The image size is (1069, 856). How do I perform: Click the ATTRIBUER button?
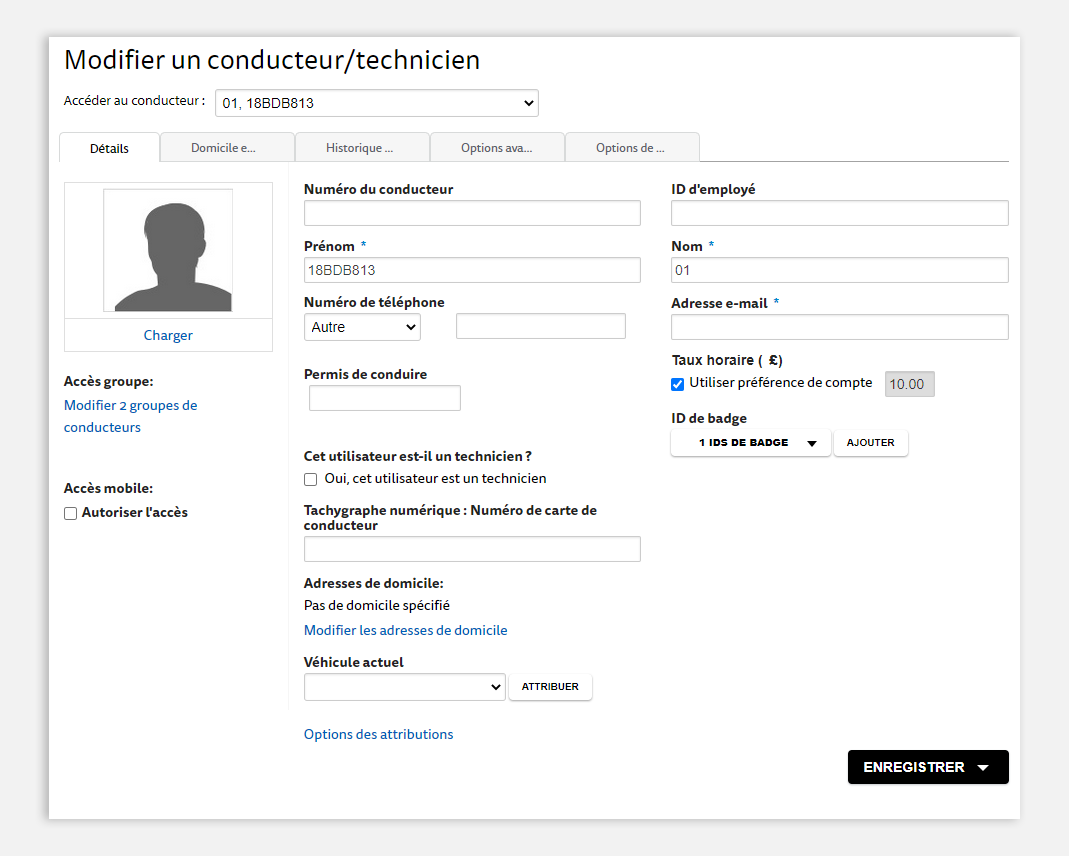[x=550, y=687]
